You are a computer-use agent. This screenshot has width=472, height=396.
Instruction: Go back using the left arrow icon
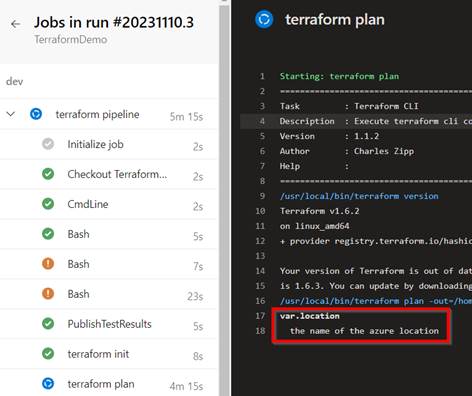click(x=15, y=24)
